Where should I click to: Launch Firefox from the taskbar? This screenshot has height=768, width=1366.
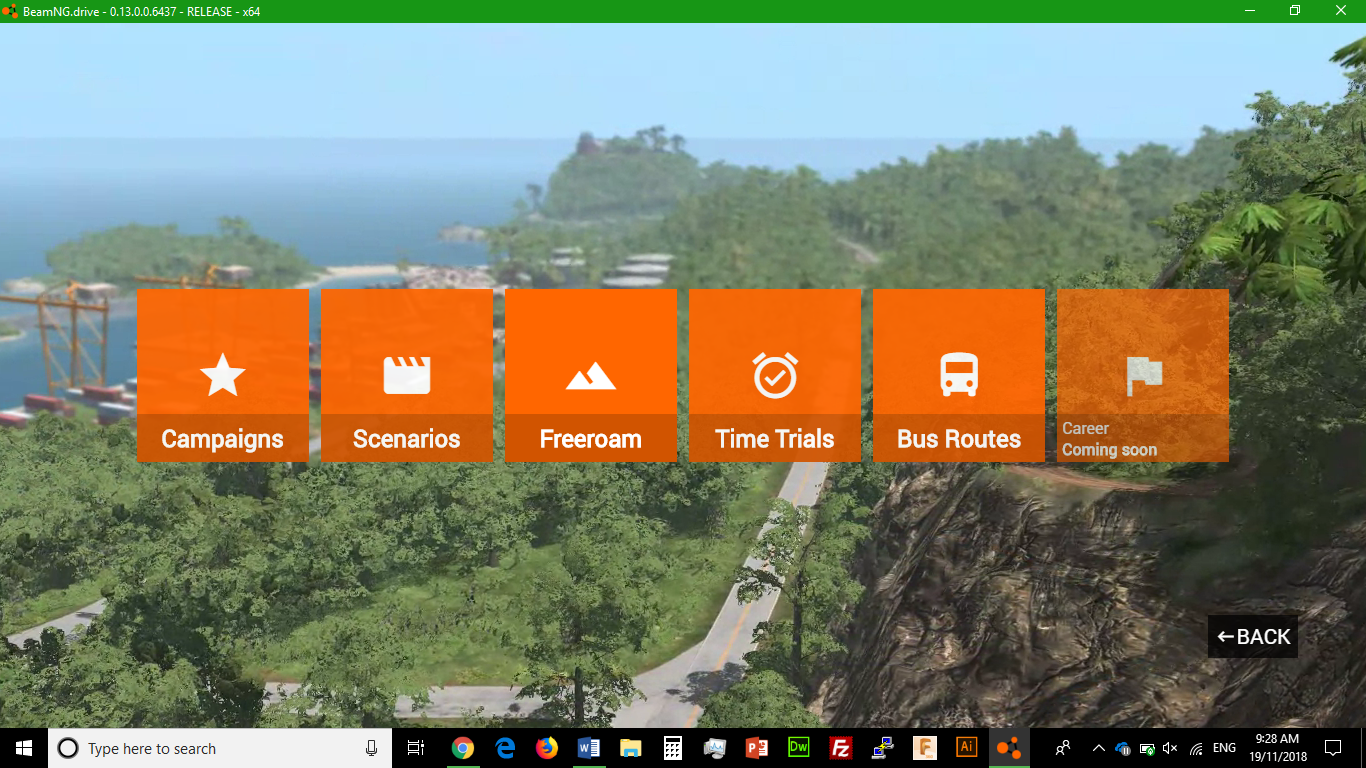[x=547, y=748]
